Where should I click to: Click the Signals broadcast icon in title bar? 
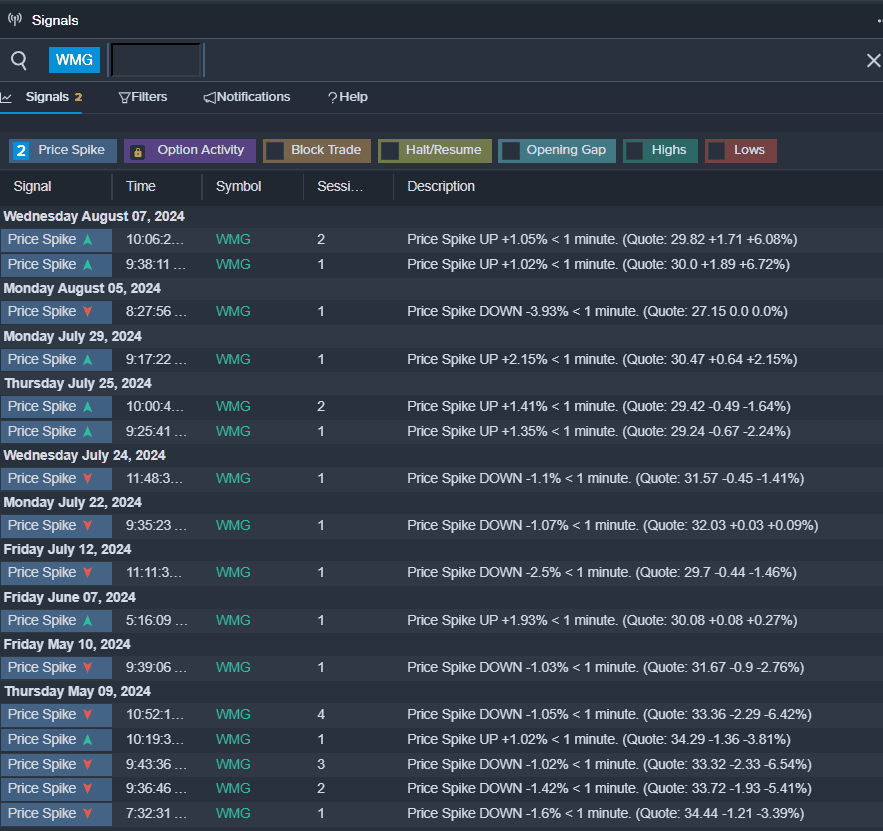pyautogui.click(x=15, y=20)
